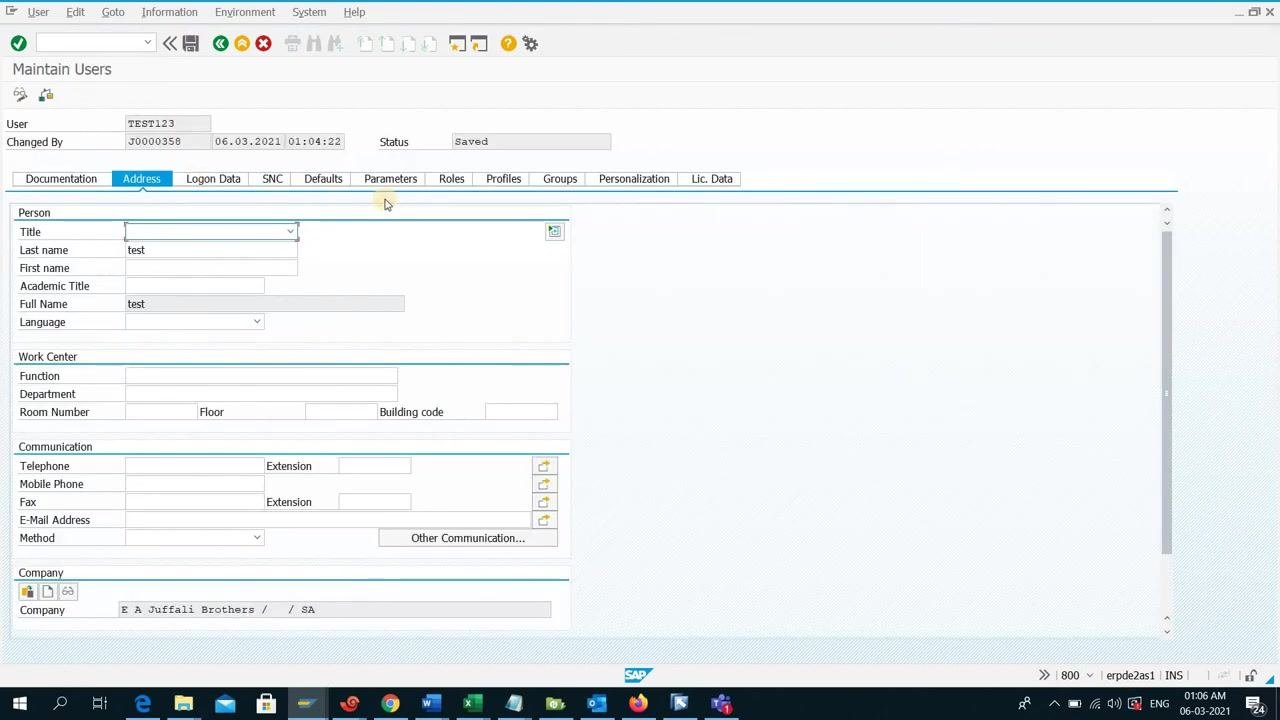The width and height of the screenshot is (1280, 720).
Task: Open more e-mail addresses arrow icon
Action: click(x=544, y=520)
